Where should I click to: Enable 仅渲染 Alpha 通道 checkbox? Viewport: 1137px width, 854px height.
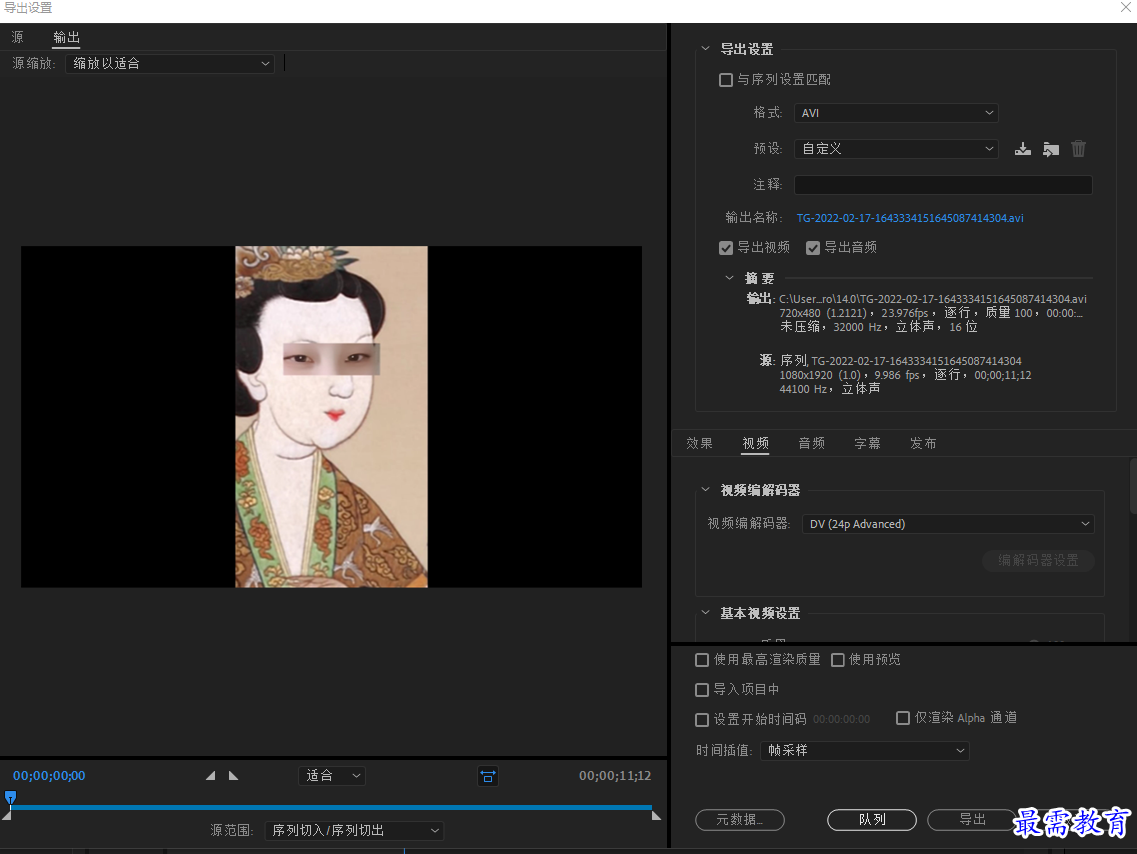coord(903,718)
